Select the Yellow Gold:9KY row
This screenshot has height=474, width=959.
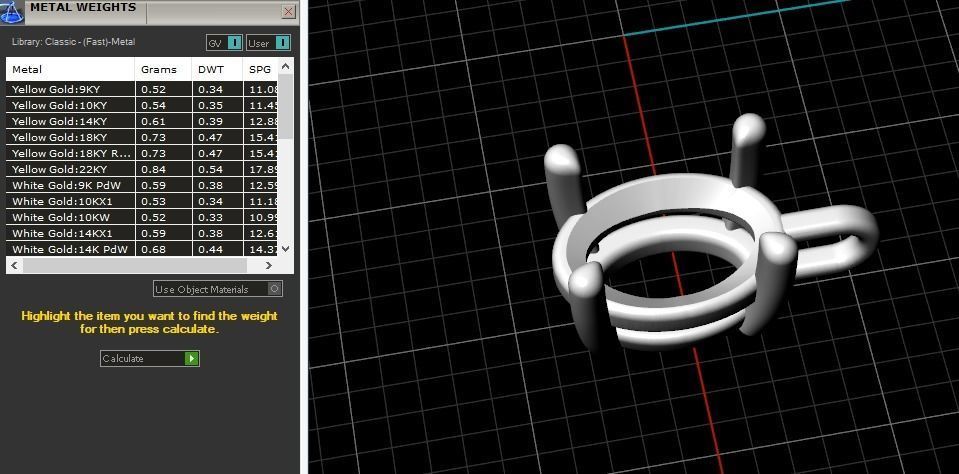(x=142, y=89)
